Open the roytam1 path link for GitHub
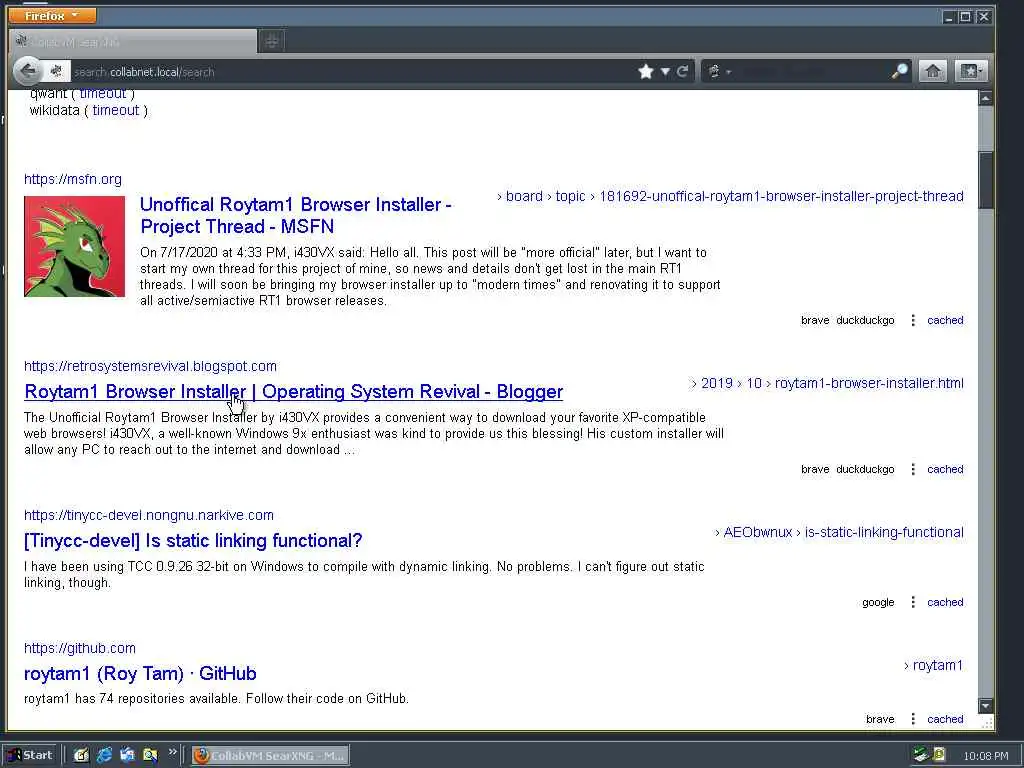Image resolution: width=1024 pixels, height=768 pixels. click(x=938, y=665)
